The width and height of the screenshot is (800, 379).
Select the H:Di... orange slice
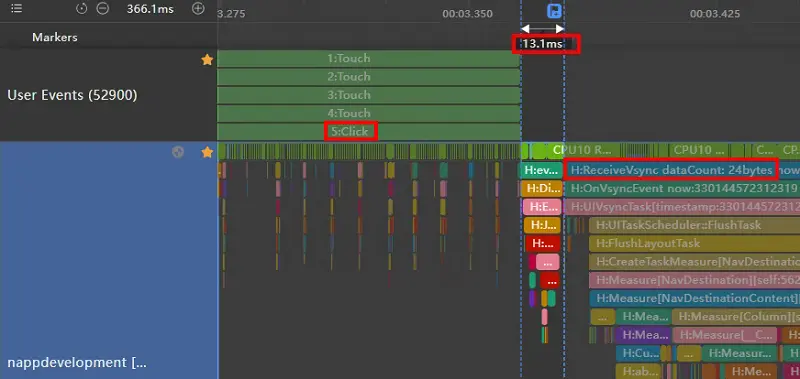click(541, 189)
